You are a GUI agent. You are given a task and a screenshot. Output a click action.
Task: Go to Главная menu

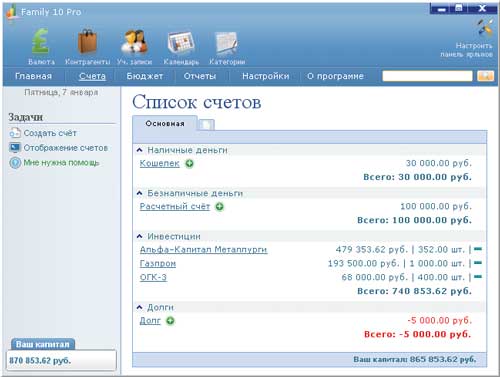pyautogui.click(x=33, y=76)
